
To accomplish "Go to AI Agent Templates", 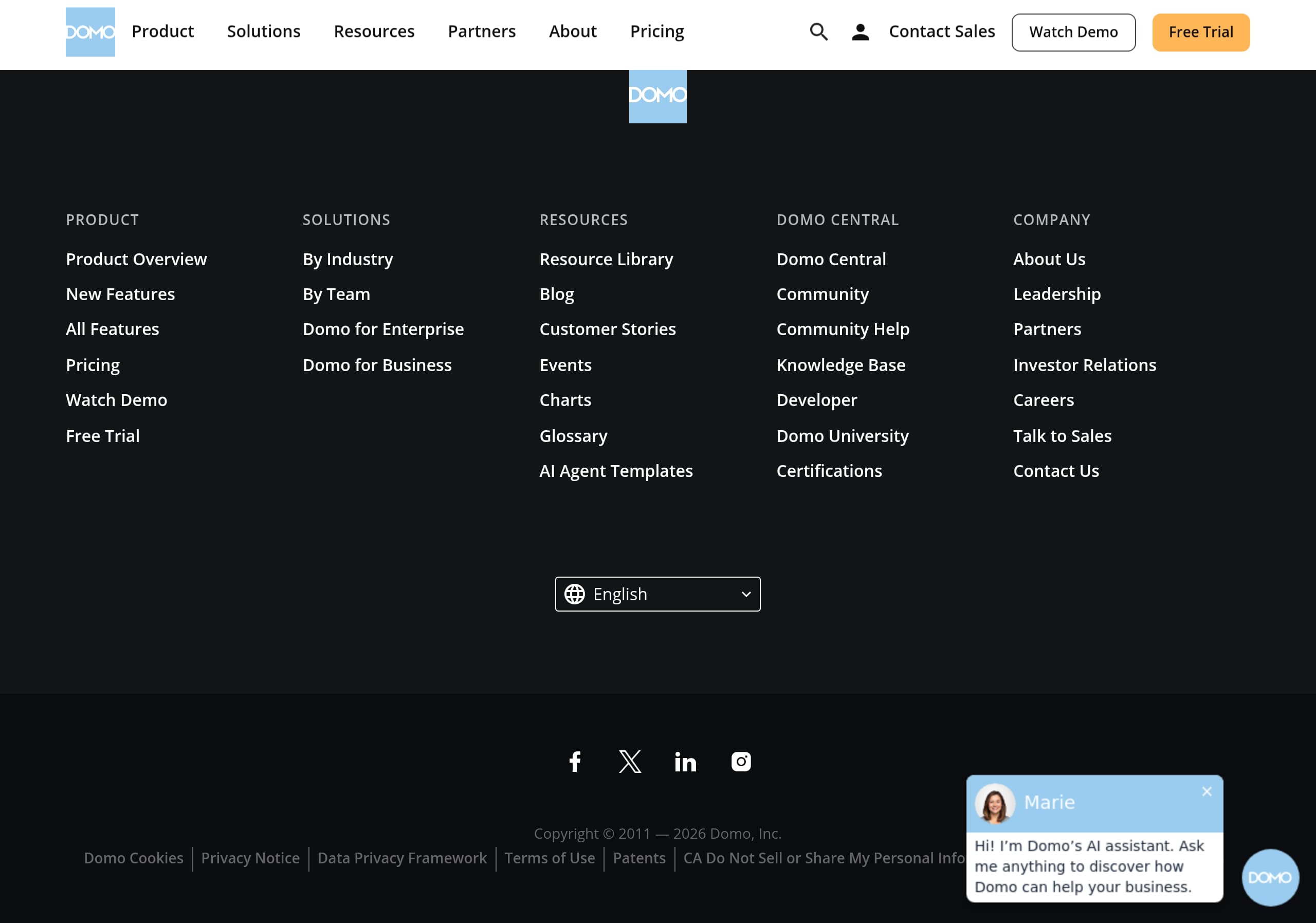I will pos(615,470).
